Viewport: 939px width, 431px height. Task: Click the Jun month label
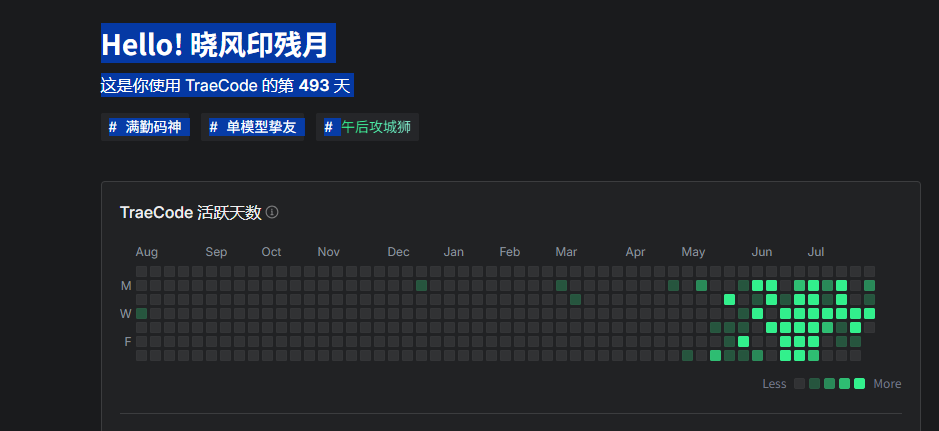click(762, 252)
